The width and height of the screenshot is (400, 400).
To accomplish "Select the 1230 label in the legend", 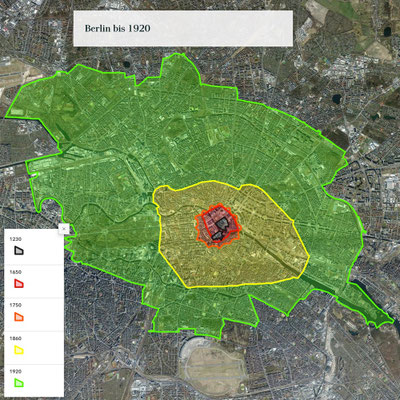I will pos(15,239).
